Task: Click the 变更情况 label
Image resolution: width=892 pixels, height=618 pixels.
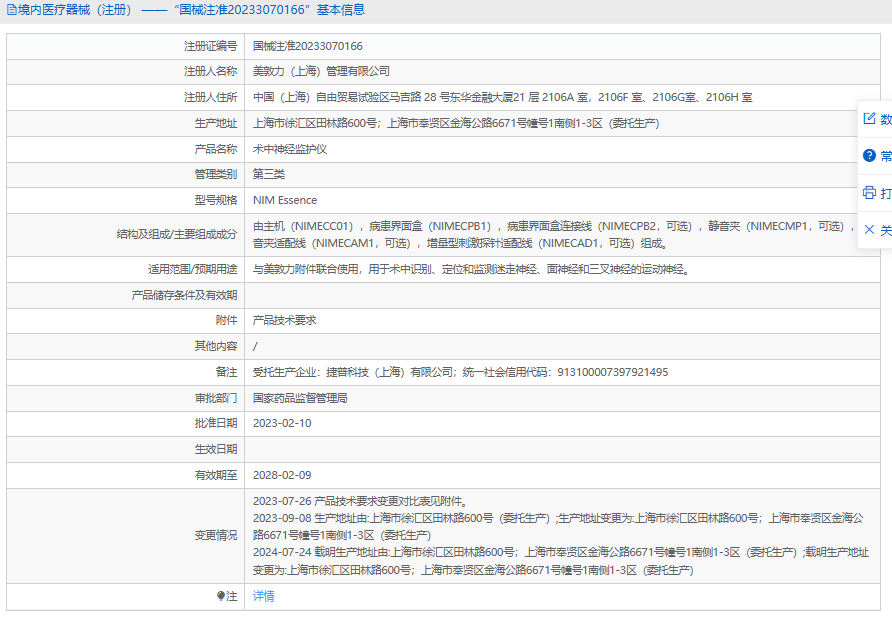Action: [x=216, y=535]
